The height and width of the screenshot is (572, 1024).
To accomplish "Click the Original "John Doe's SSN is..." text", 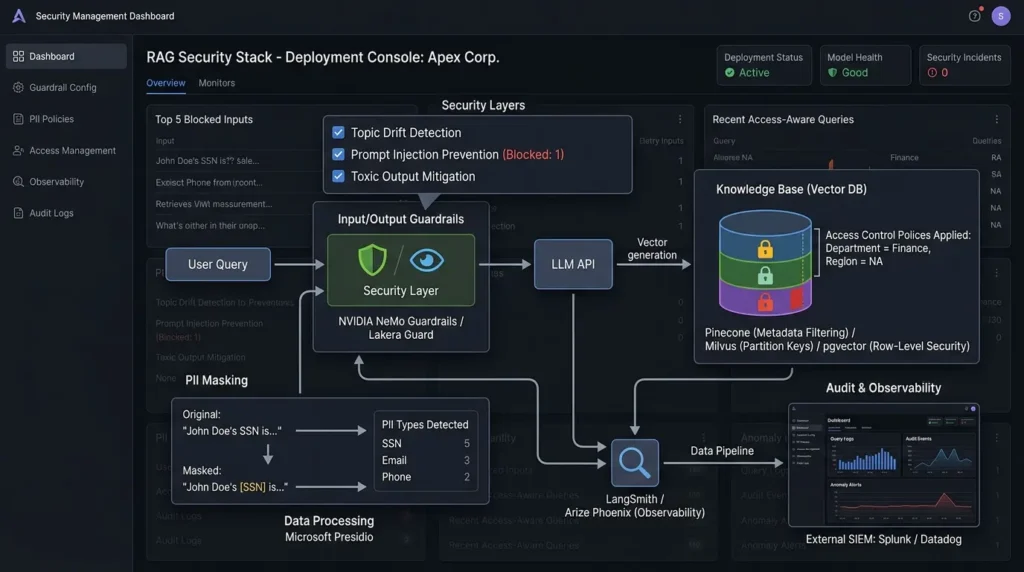I will [232, 431].
